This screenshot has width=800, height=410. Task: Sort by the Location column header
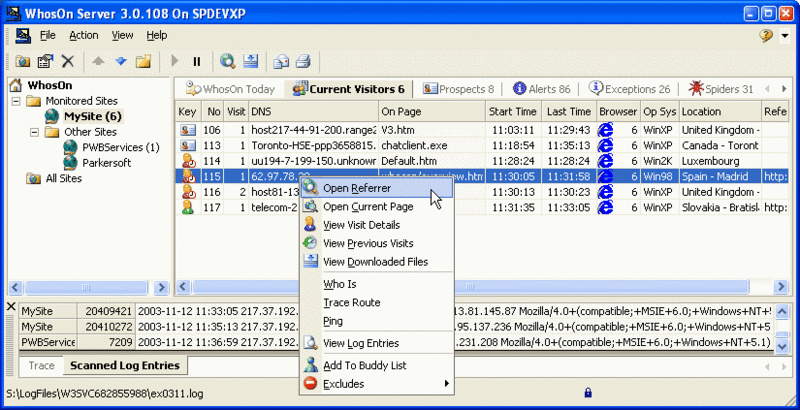(720, 112)
